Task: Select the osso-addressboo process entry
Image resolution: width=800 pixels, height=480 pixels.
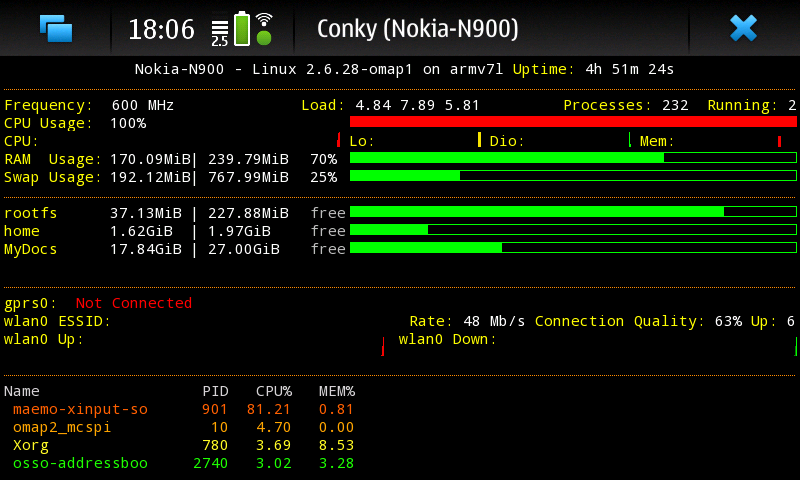Action: 180,463
